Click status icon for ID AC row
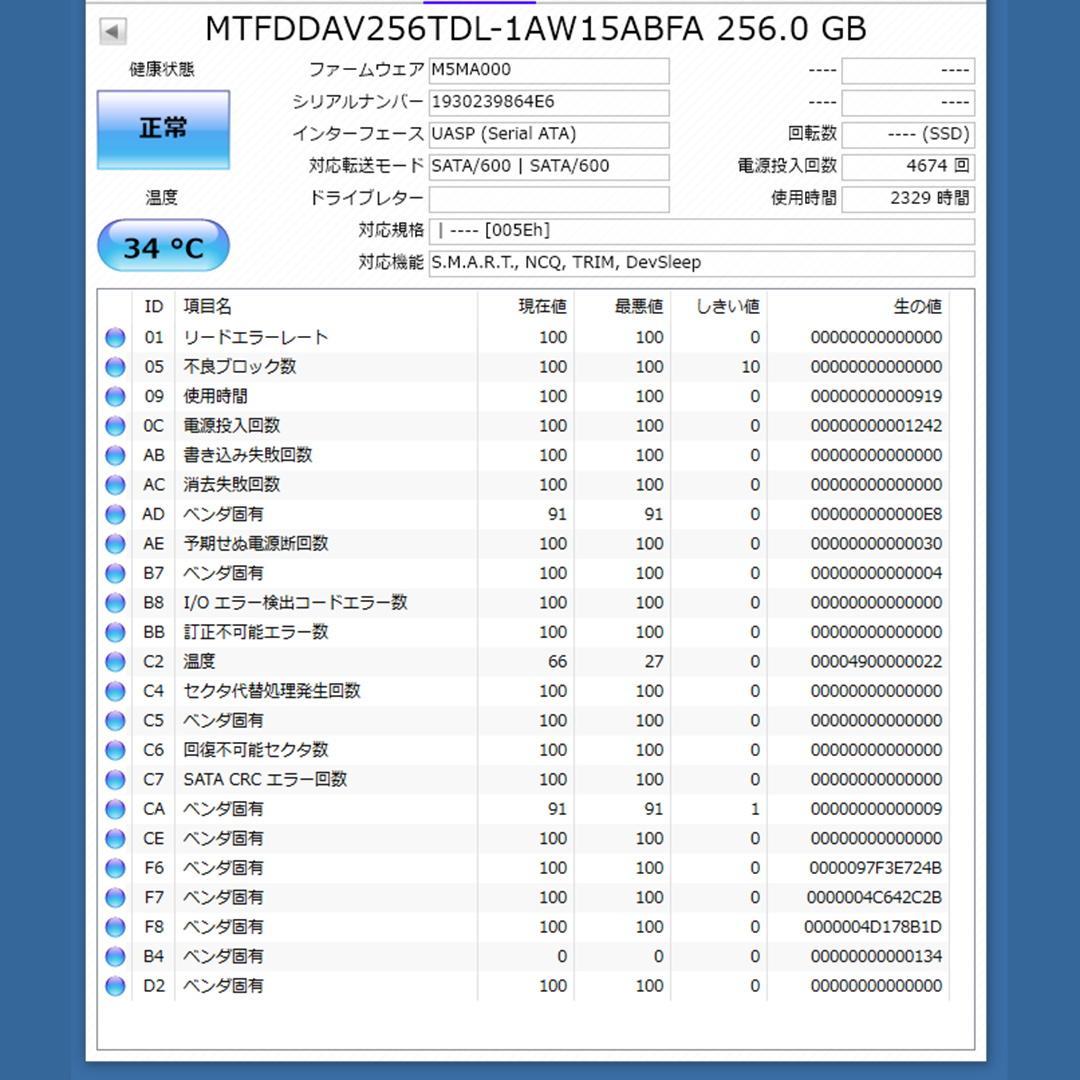 tap(115, 485)
